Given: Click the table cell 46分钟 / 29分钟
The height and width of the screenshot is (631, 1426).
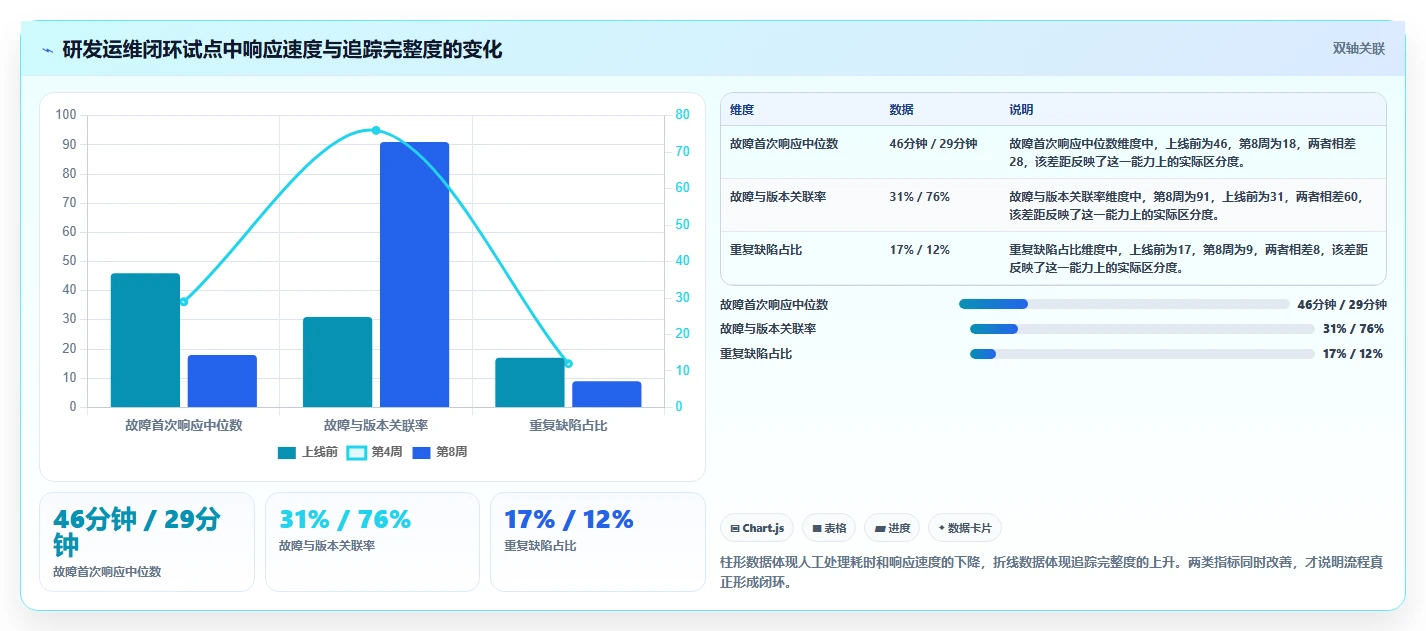Looking at the screenshot, I should tap(933, 144).
